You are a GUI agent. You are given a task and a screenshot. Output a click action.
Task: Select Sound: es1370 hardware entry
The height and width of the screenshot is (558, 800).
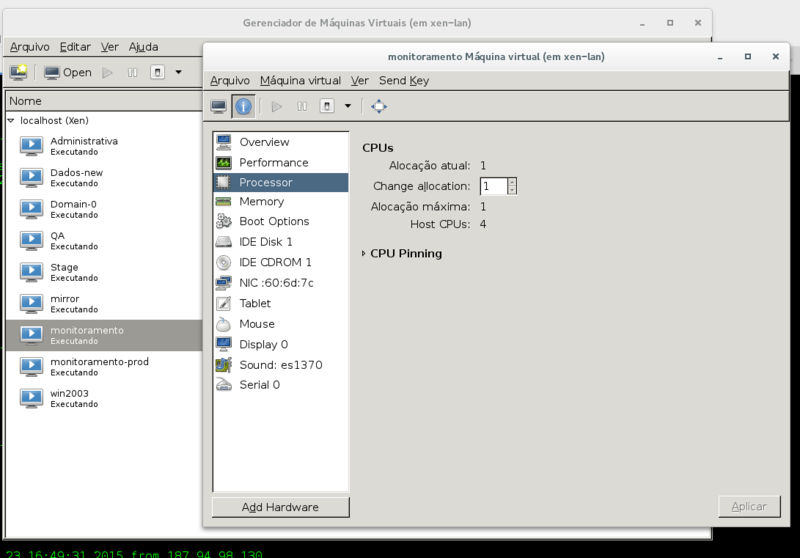click(281, 365)
